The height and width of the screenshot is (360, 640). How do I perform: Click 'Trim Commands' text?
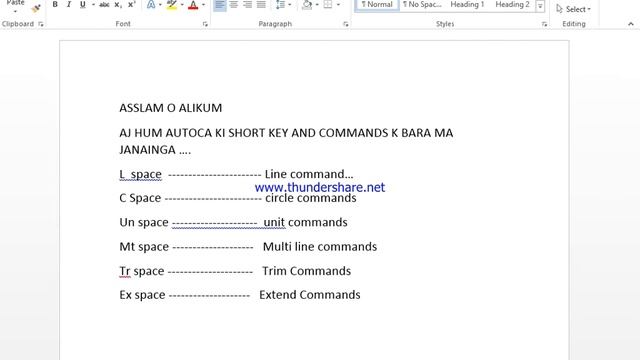click(x=307, y=271)
